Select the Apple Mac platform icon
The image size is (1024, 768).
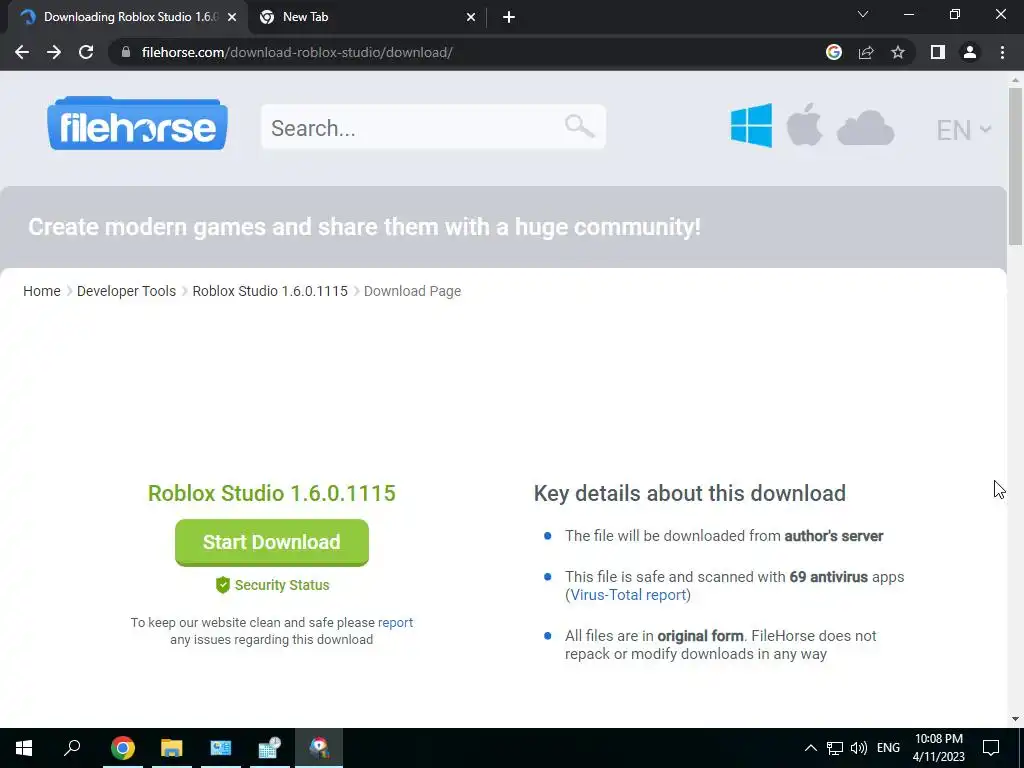pyautogui.click(x=804, y=124)
